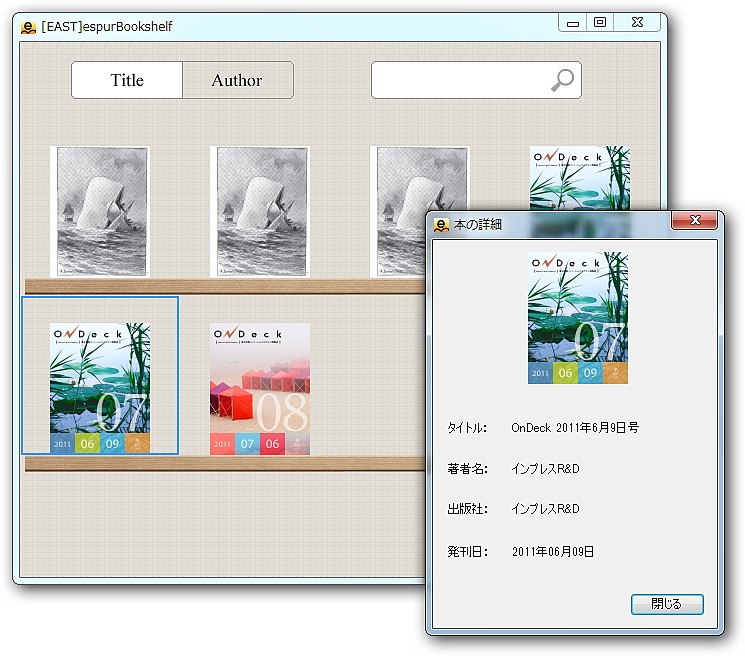
Task: Sort the bookshelf by Author
Action: (x=238, y=80)
